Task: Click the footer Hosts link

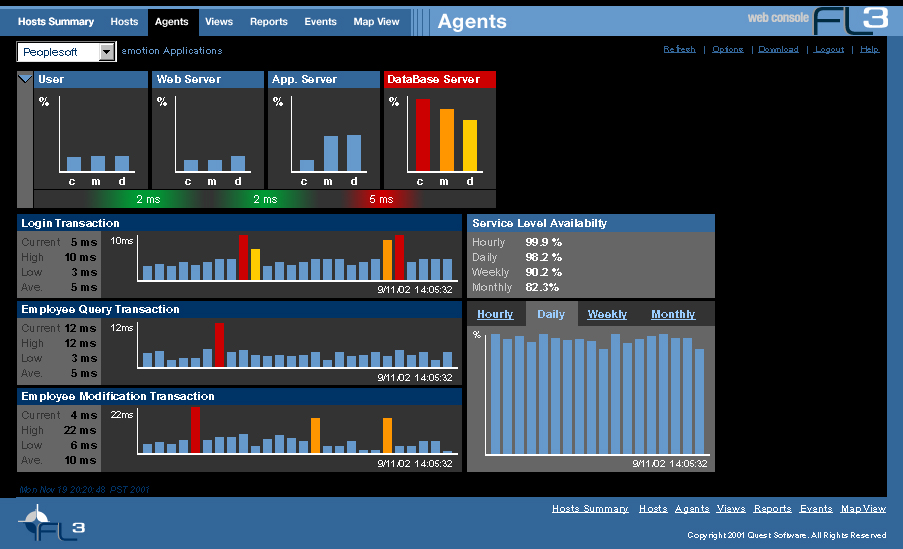Action: point(653,509)
